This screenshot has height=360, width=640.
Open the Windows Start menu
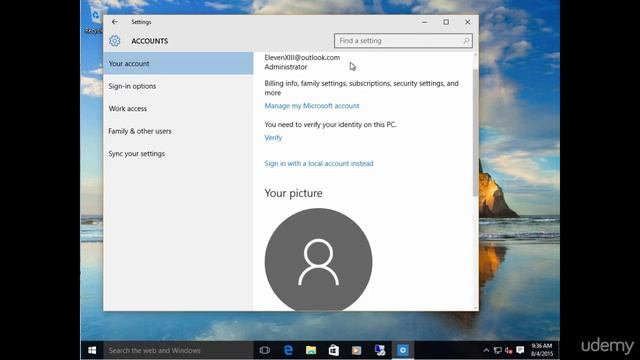(92, 350)
